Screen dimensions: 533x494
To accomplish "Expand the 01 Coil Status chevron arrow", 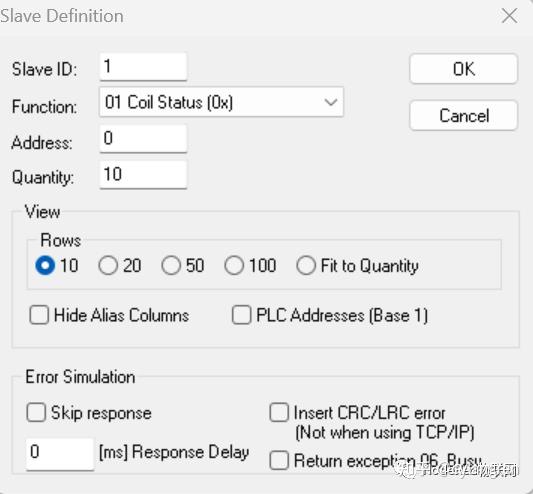I will click(x=330, y=102).
